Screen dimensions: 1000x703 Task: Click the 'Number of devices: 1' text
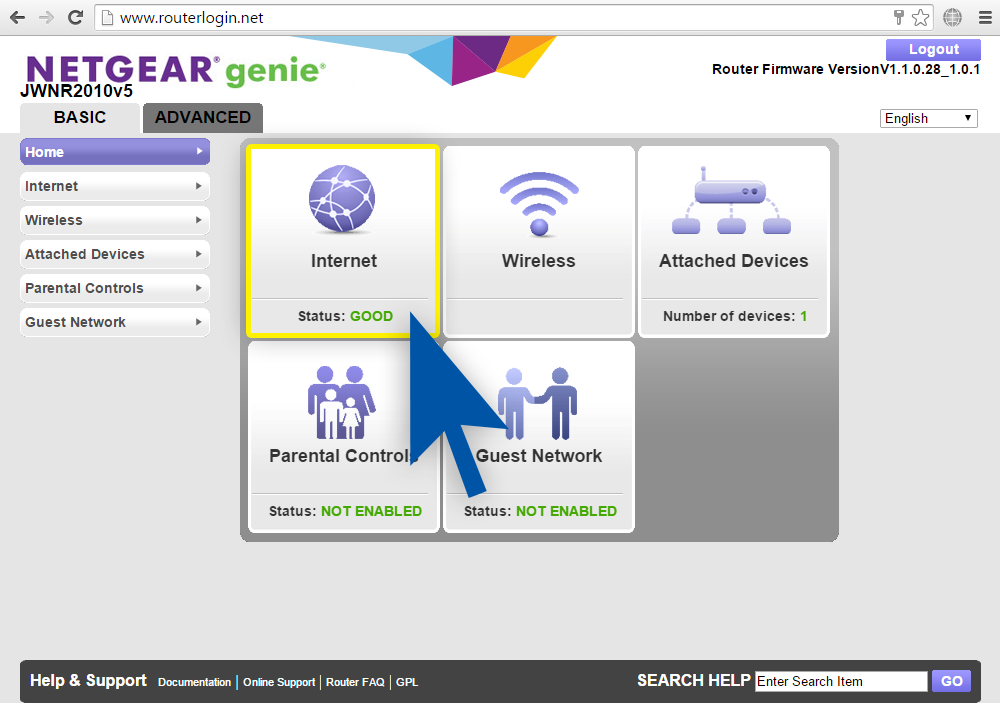[735, 316]
